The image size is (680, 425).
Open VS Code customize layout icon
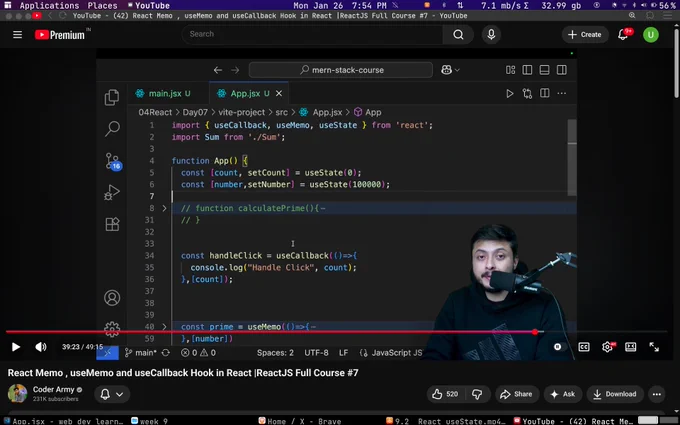pos(510,70)
